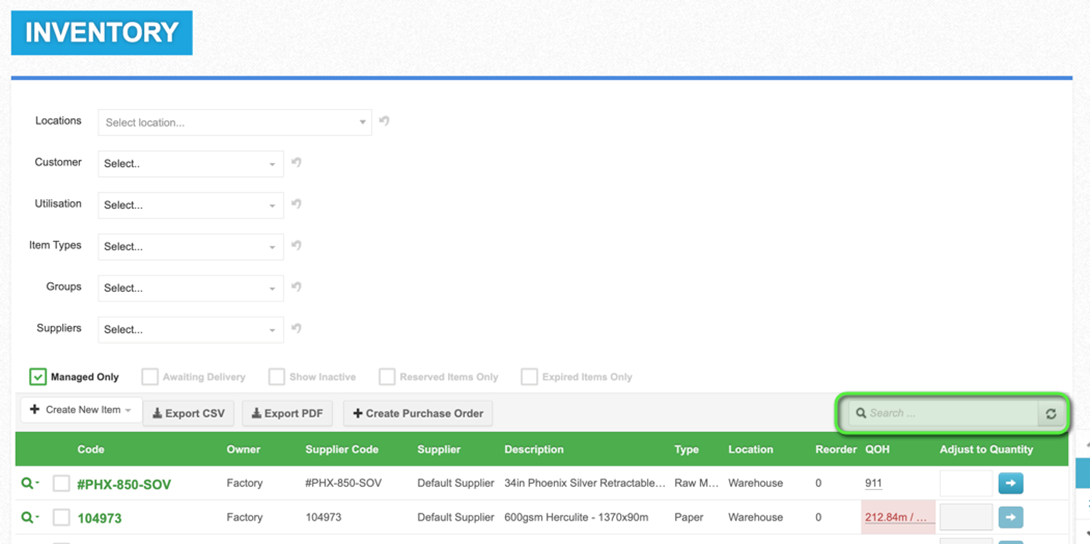The width and height of the screenshot is (1090, 544).
Task: Reset the Suppliers filter with its undo icon
Action: tap(296, 329)
